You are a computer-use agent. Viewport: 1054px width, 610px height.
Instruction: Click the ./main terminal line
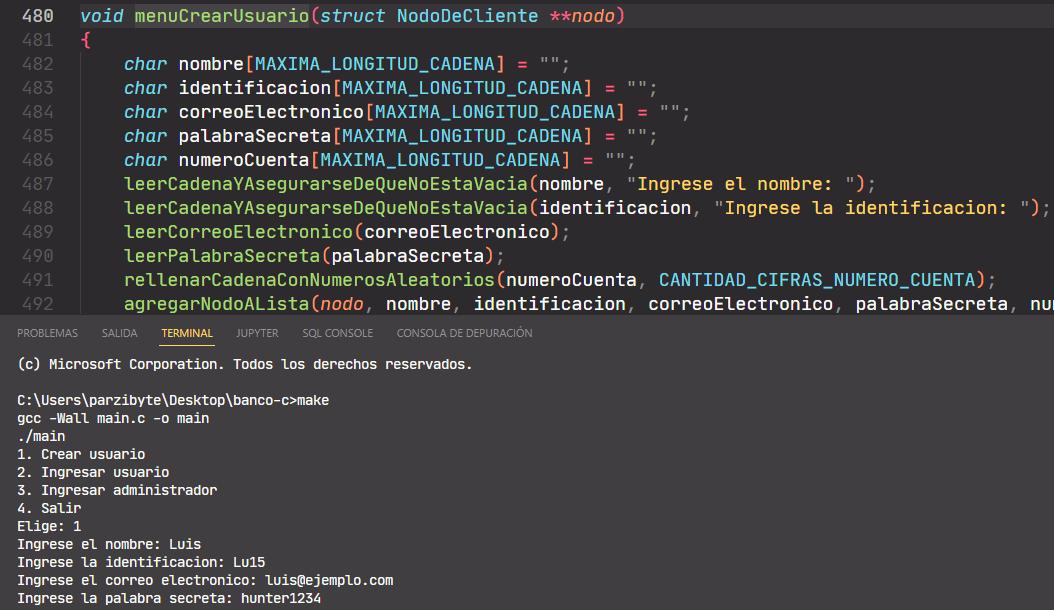(x=41, y=436)
